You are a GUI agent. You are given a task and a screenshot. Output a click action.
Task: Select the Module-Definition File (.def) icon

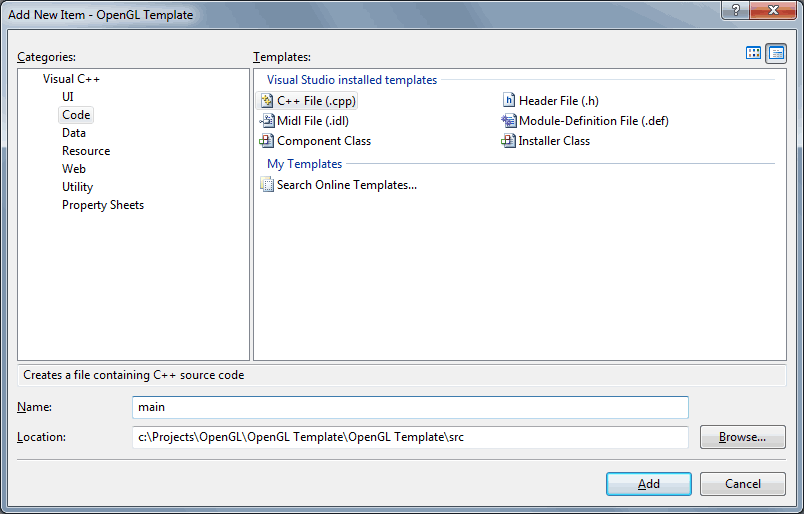508,121
